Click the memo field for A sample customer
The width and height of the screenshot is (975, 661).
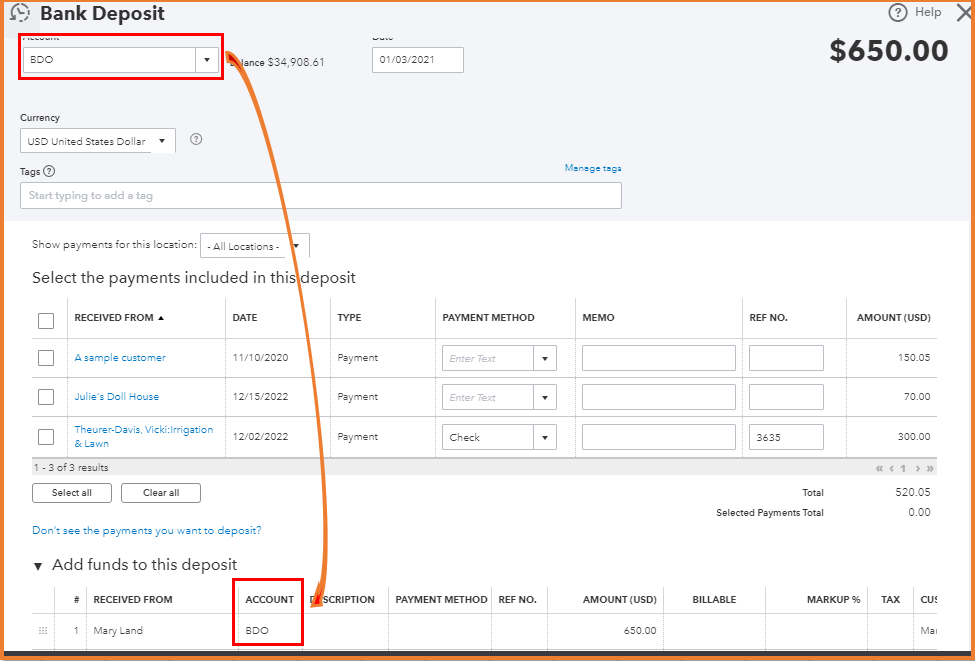tap(658, 358)
